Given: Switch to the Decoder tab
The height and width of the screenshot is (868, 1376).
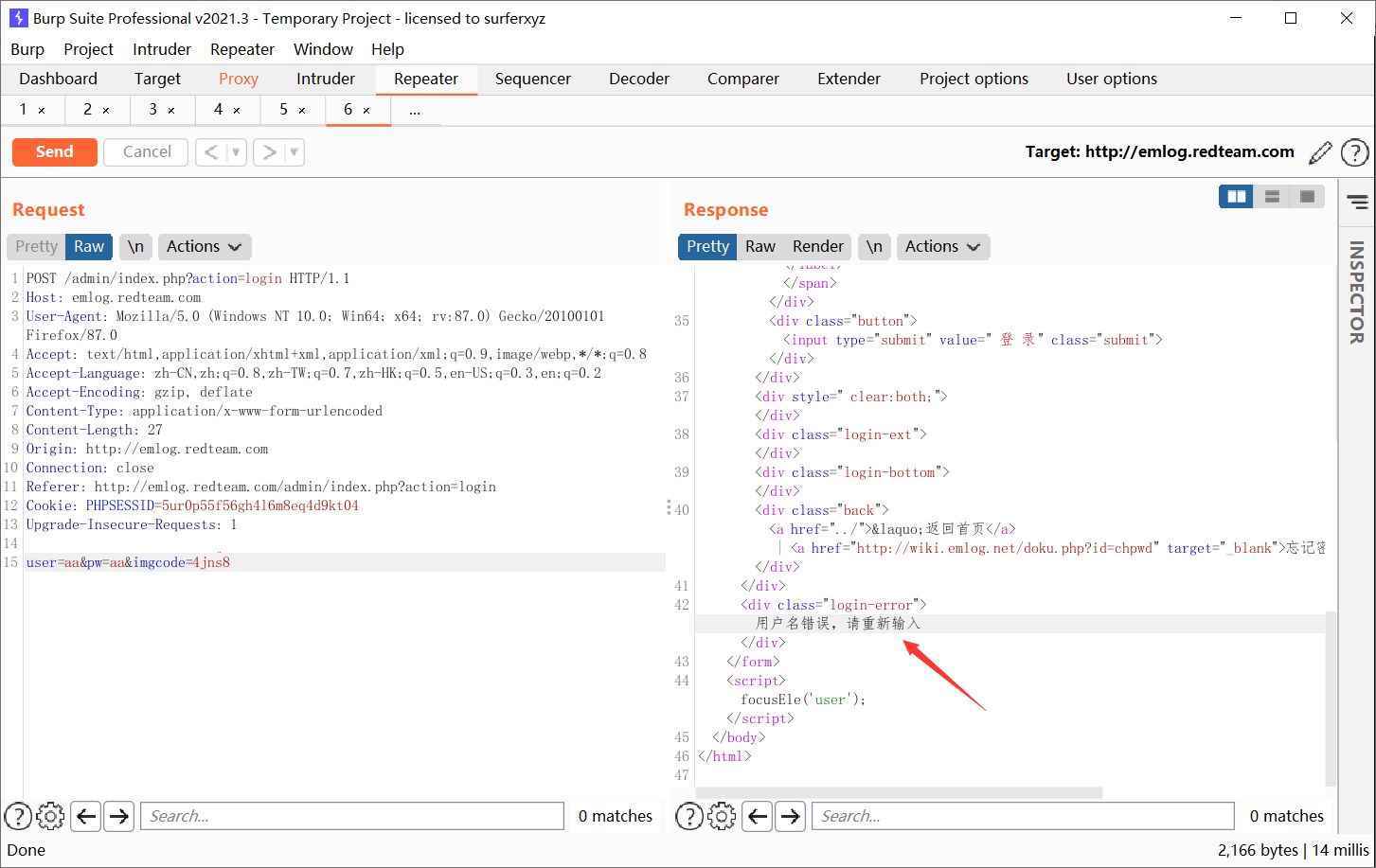Looking at the screenshot, I should coord(639,80).
